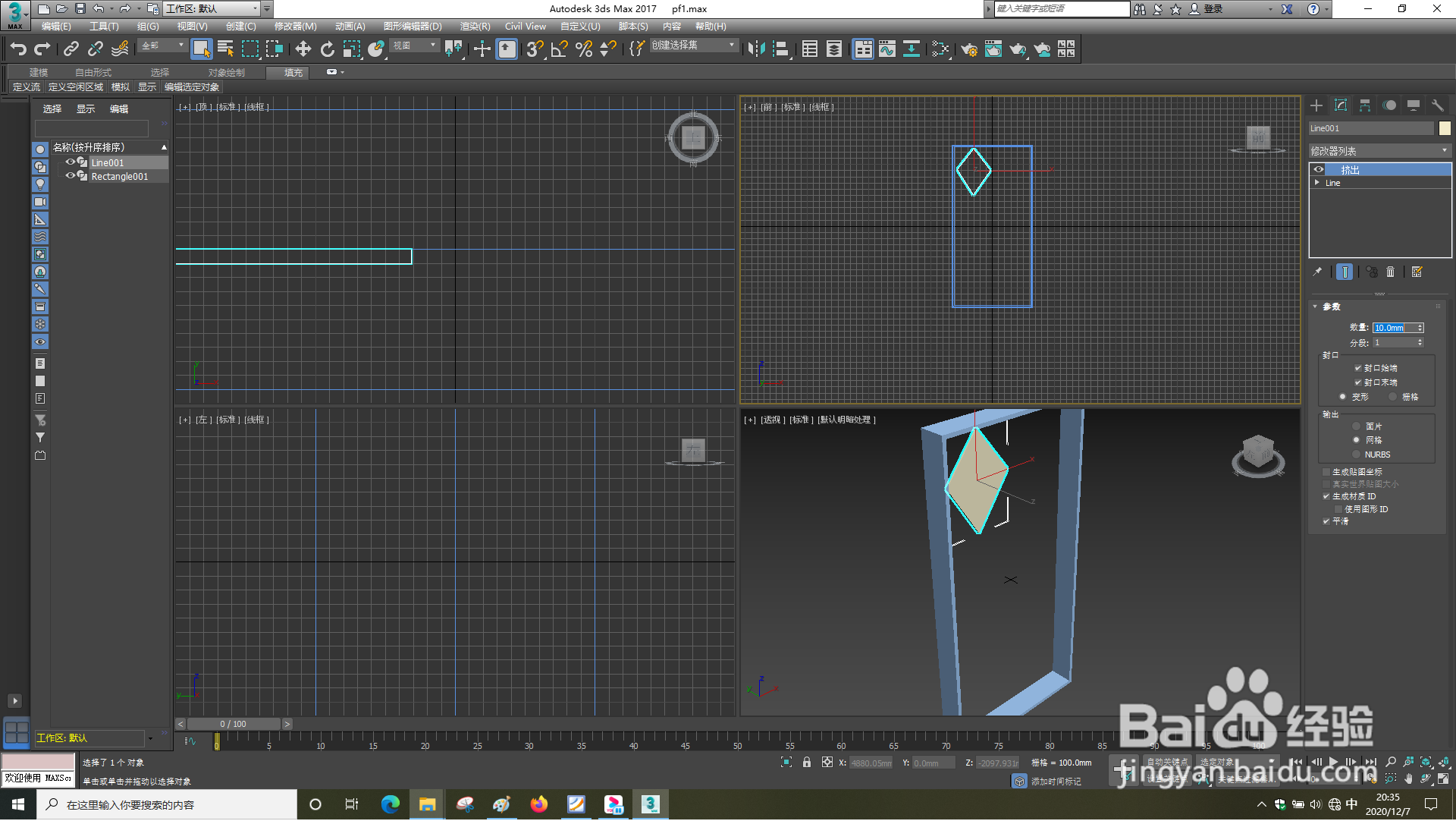Open the 修改器列表 dropdown
Screen dimensions: 1456x821
coord(1379,151)
